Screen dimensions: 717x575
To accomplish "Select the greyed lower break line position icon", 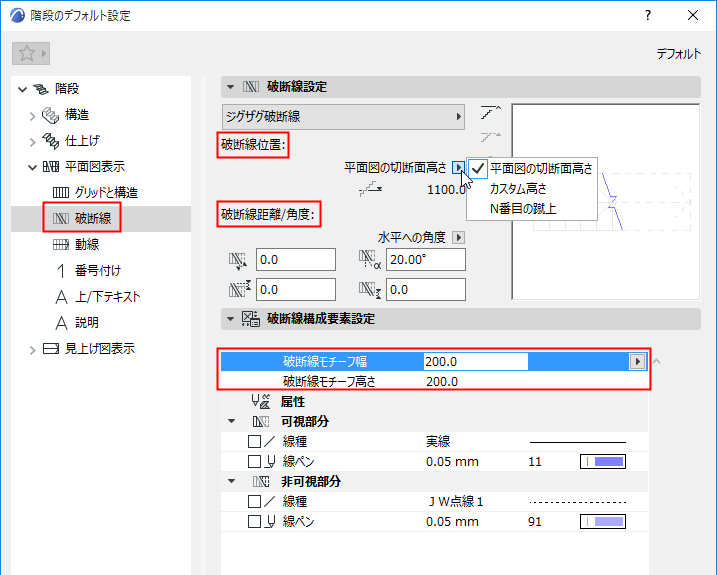I will coord(491,137).
